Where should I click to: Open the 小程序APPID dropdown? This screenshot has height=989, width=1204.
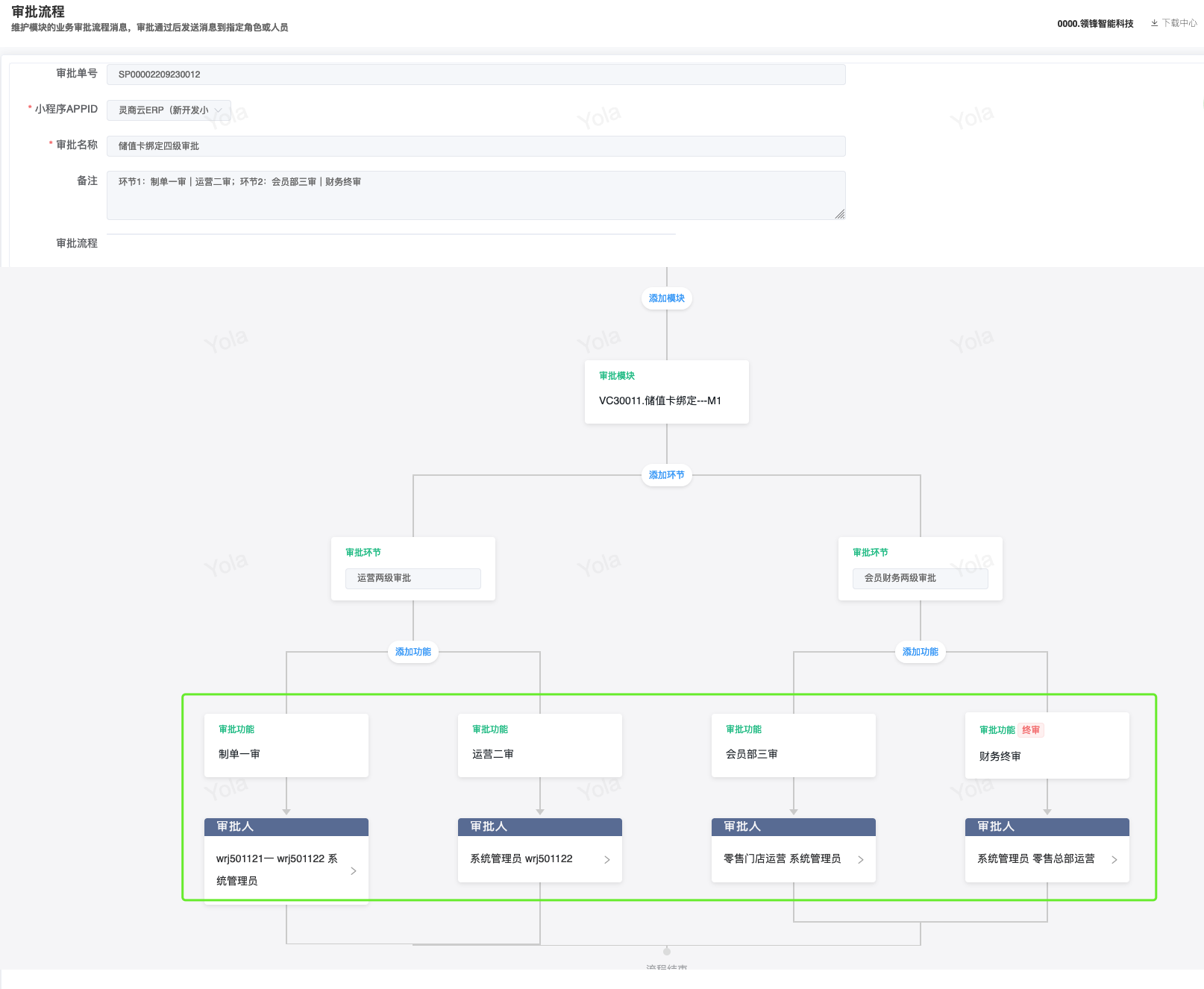pos(169,110)
